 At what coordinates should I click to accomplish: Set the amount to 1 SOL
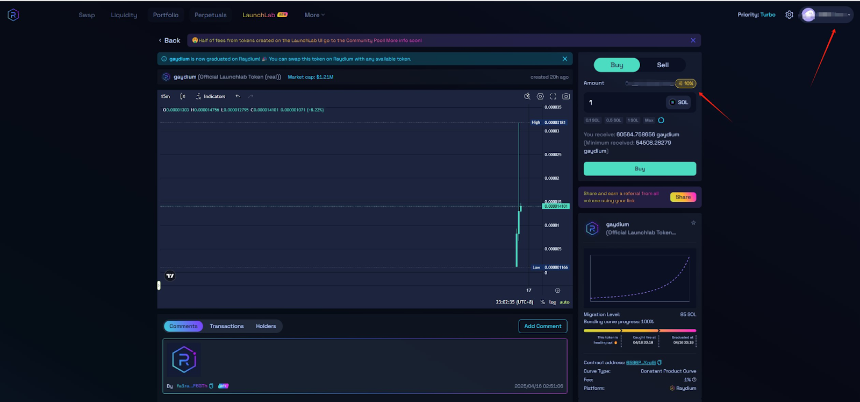633,120
